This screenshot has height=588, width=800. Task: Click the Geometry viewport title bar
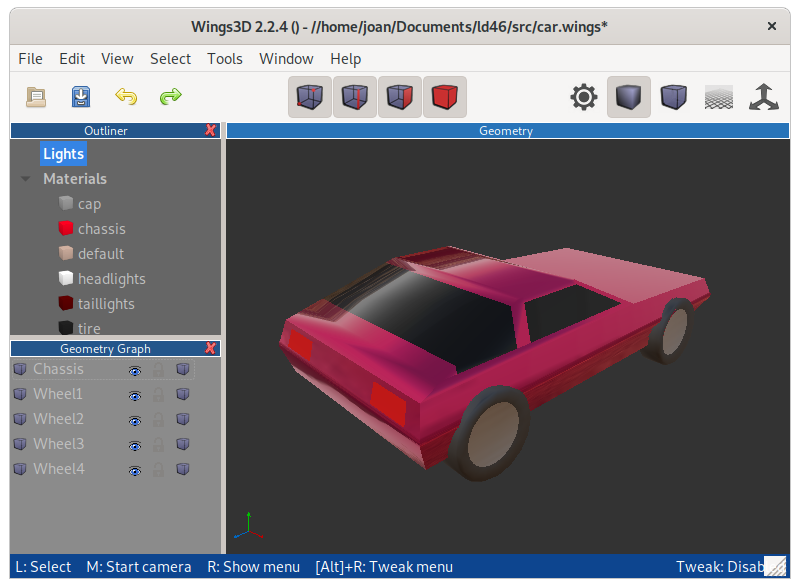(508, 131)
